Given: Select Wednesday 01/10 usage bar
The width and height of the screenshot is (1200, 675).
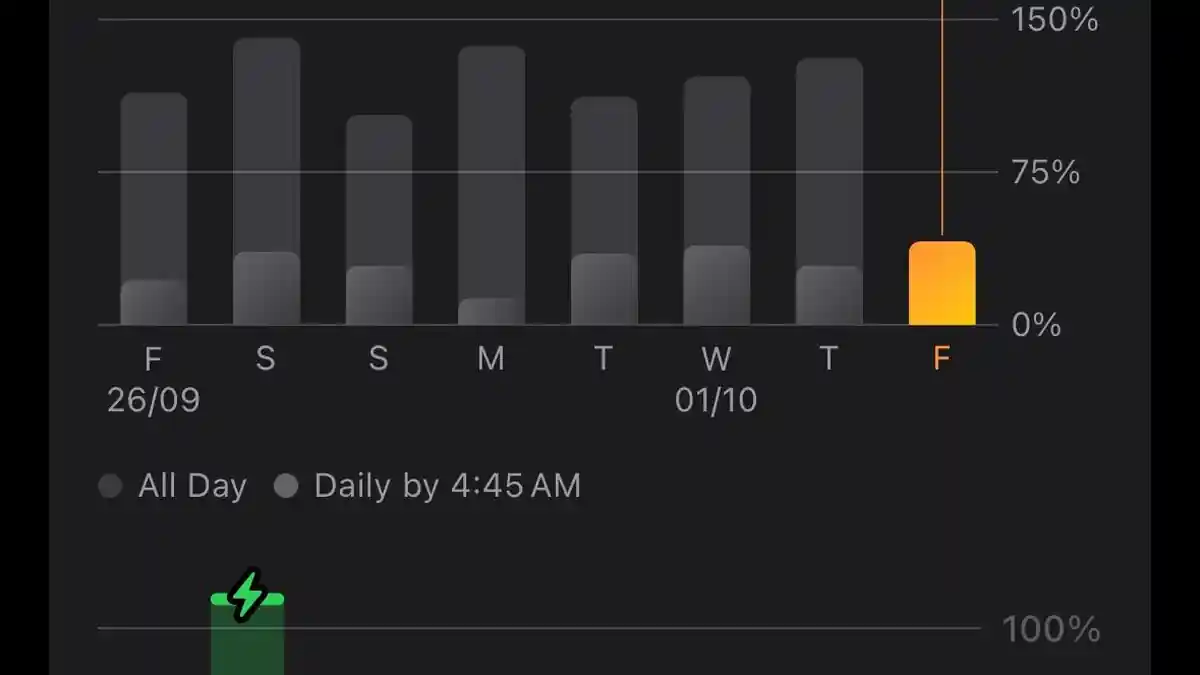Looking at the screenshot, I should pos(716,201).
